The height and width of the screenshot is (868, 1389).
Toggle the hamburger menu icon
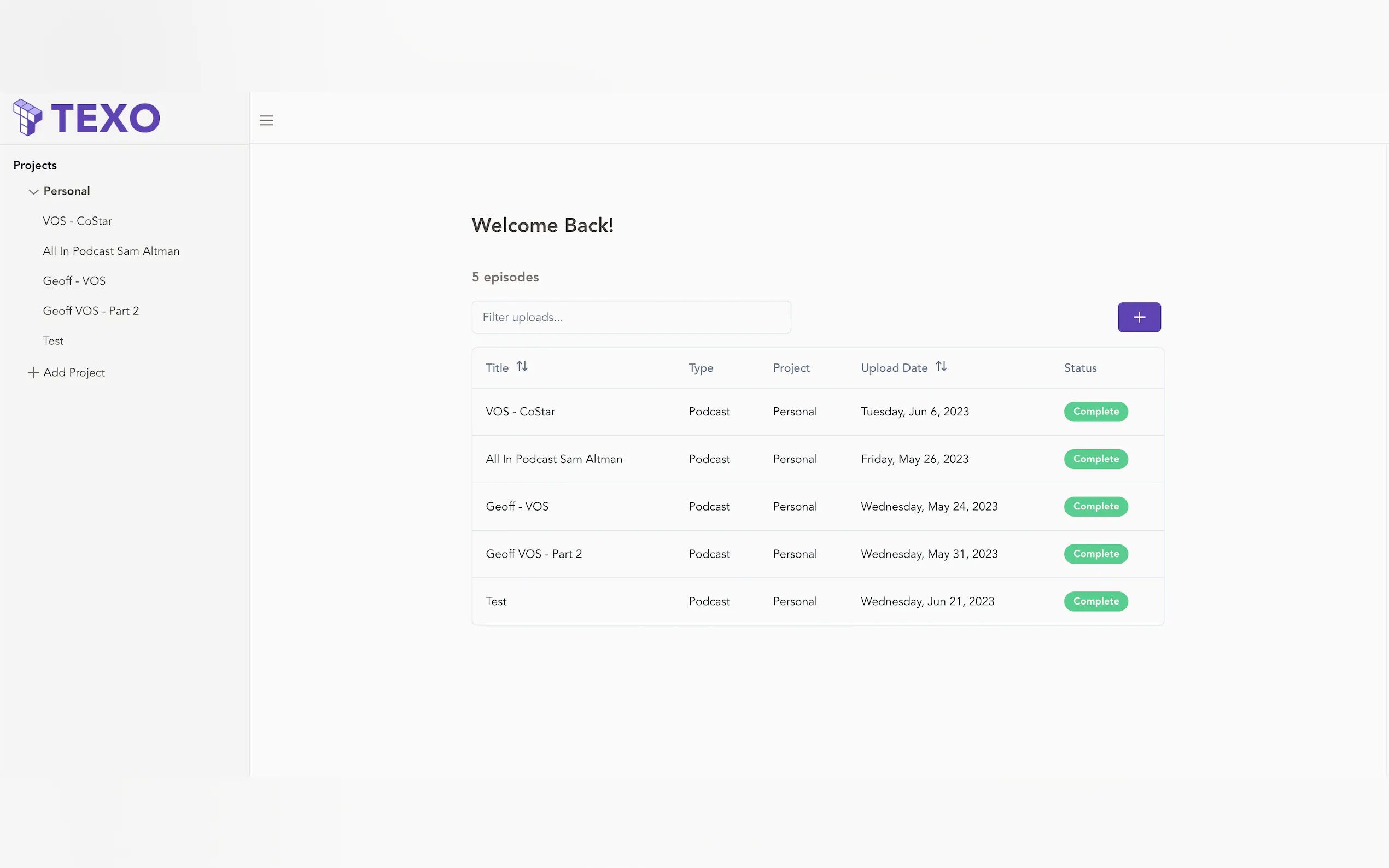click(266, 121)
